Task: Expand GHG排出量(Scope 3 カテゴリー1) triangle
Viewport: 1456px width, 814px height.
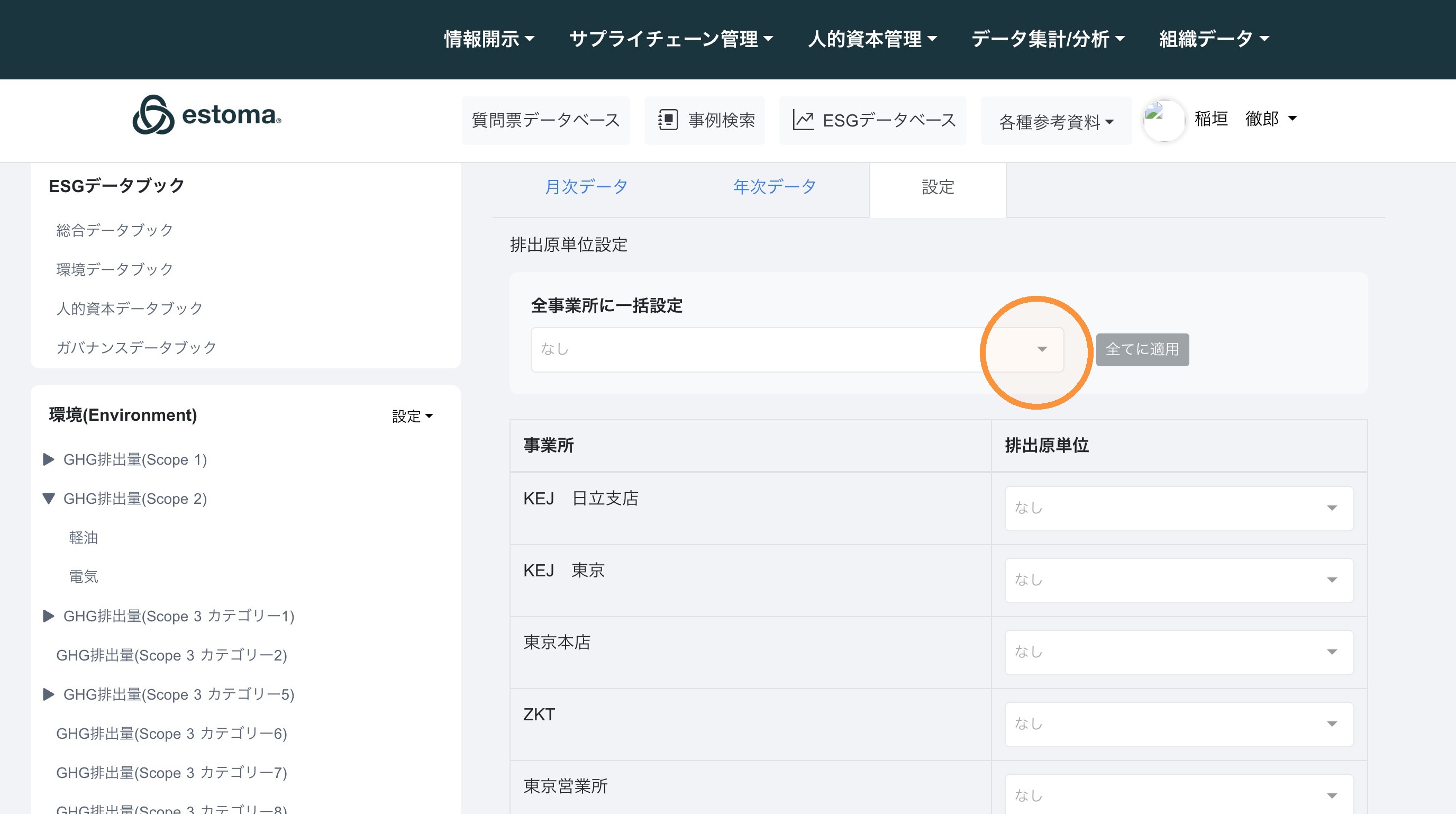Action: [49, 616]
